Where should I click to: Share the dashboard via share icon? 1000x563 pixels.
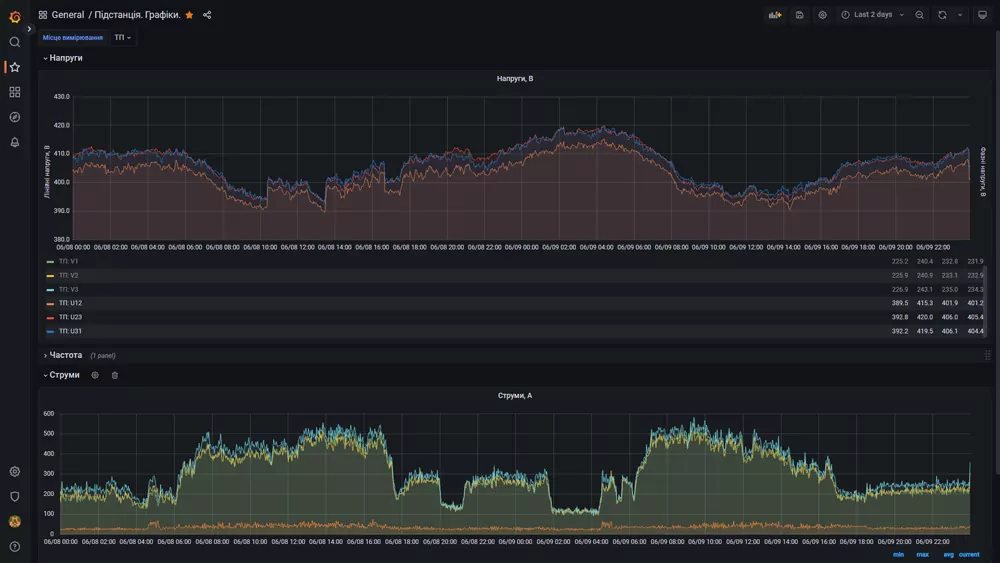coord(207,15)
